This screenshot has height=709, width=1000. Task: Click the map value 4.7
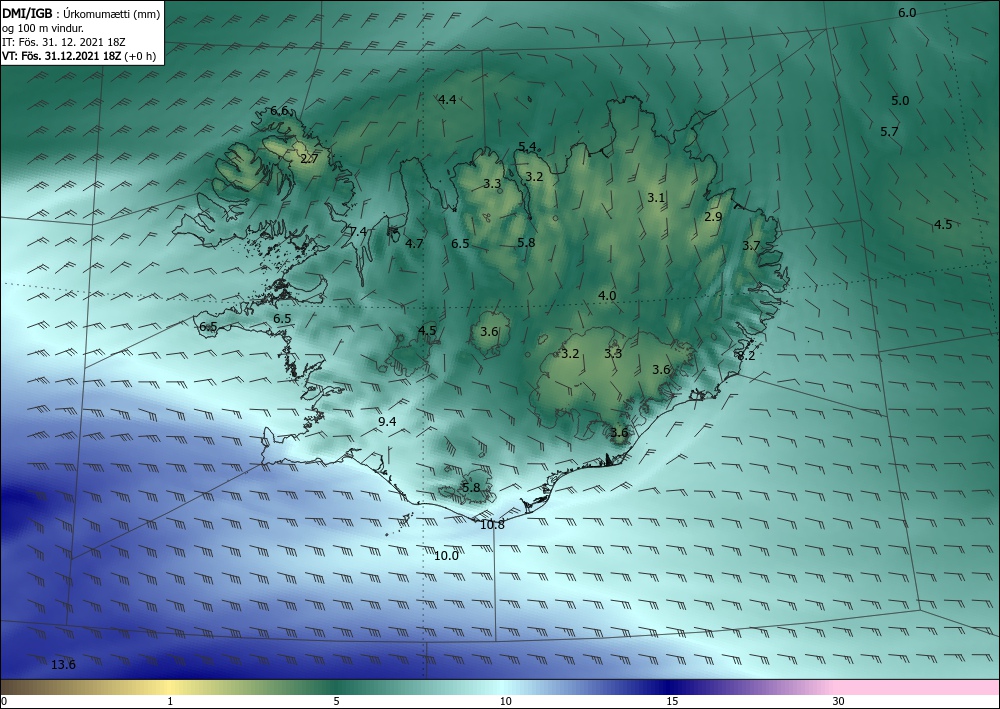[x=414, y=244]
